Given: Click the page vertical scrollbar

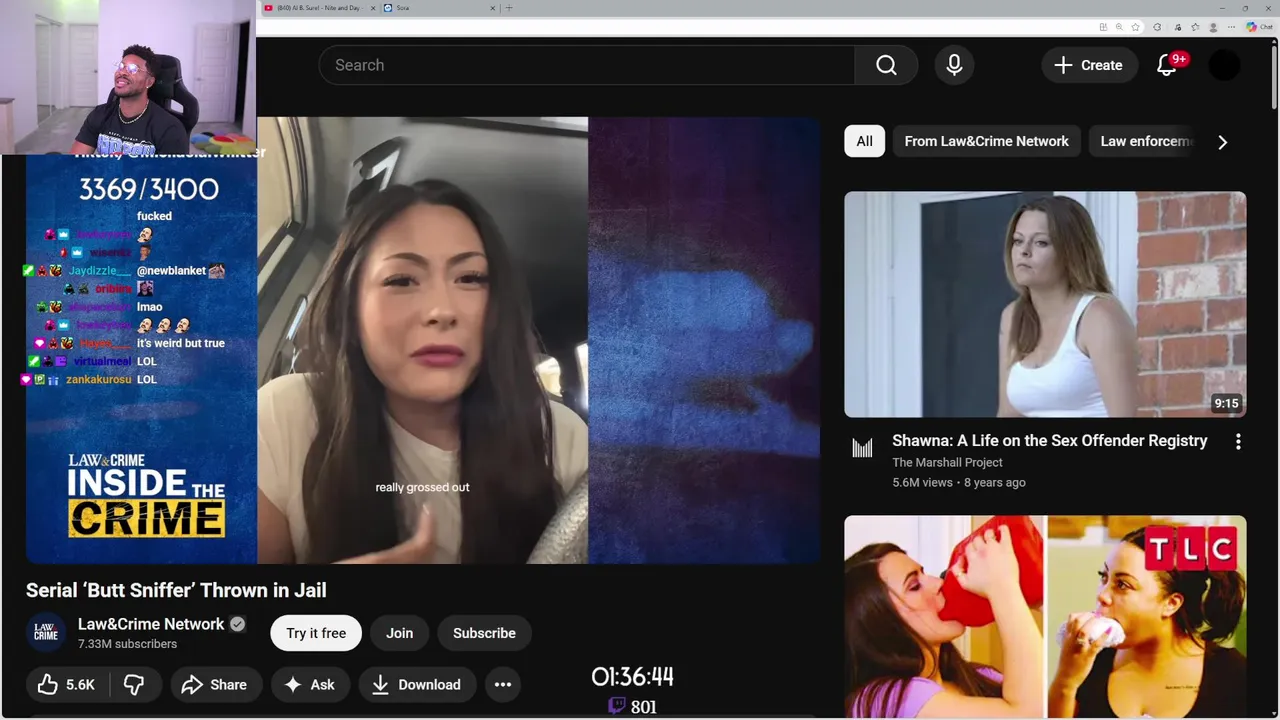Looking at the screenshot, I should click(1274, 75).
